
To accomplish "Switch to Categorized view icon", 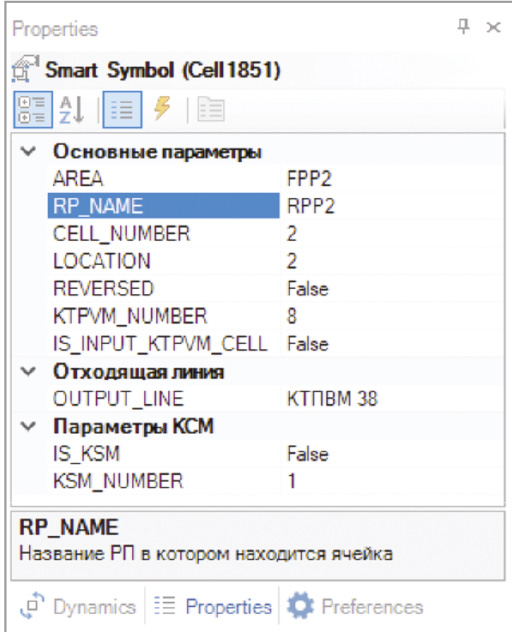I will [33, 110].
